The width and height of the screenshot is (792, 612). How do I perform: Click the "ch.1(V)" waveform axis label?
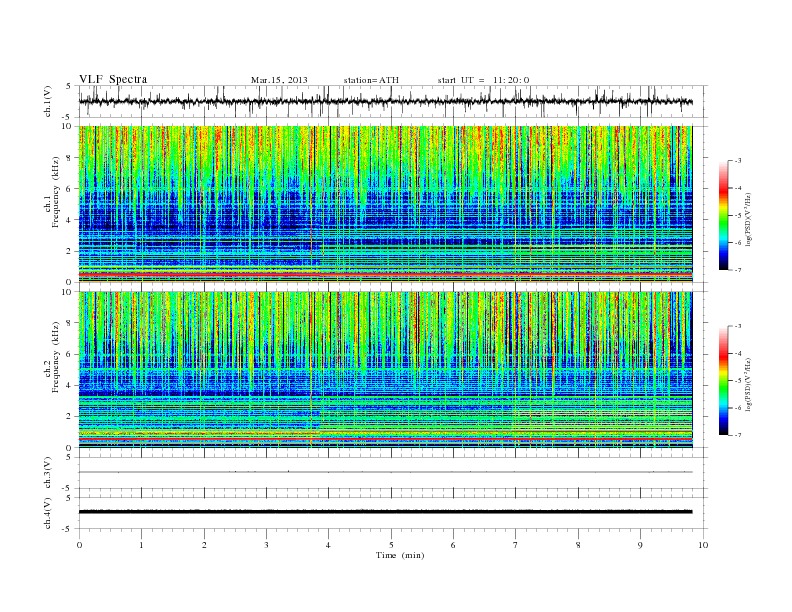[x=48, y=101]
